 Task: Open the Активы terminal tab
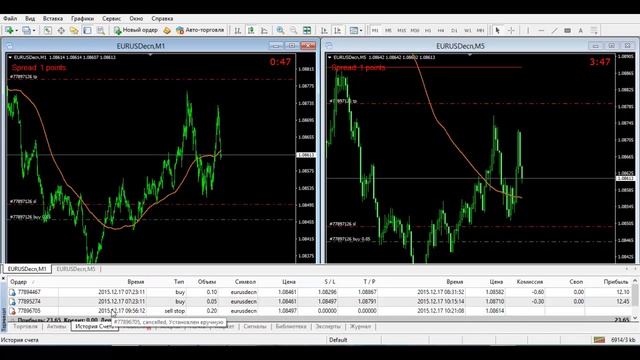click(56, 327)
